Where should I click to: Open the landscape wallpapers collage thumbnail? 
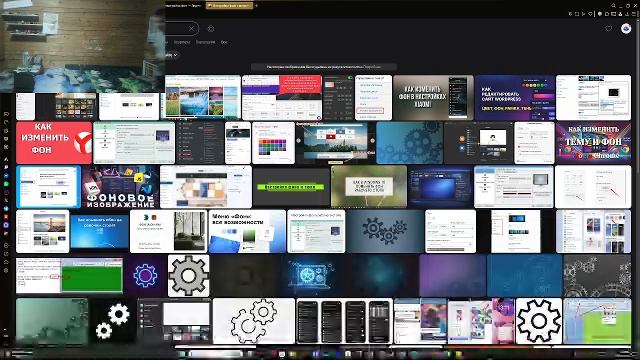(x=202, y=97)
